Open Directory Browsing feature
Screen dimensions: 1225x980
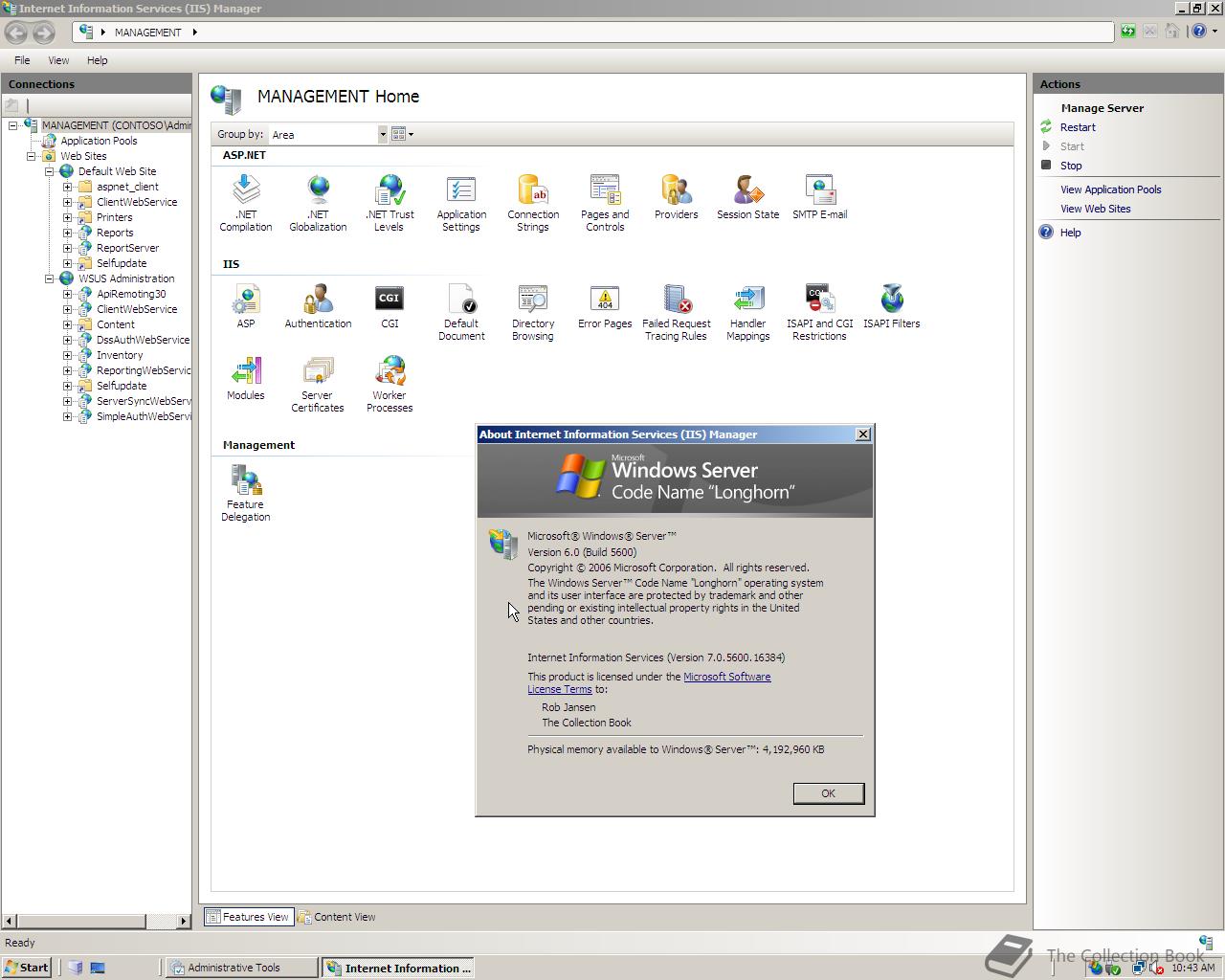[533, 311]
